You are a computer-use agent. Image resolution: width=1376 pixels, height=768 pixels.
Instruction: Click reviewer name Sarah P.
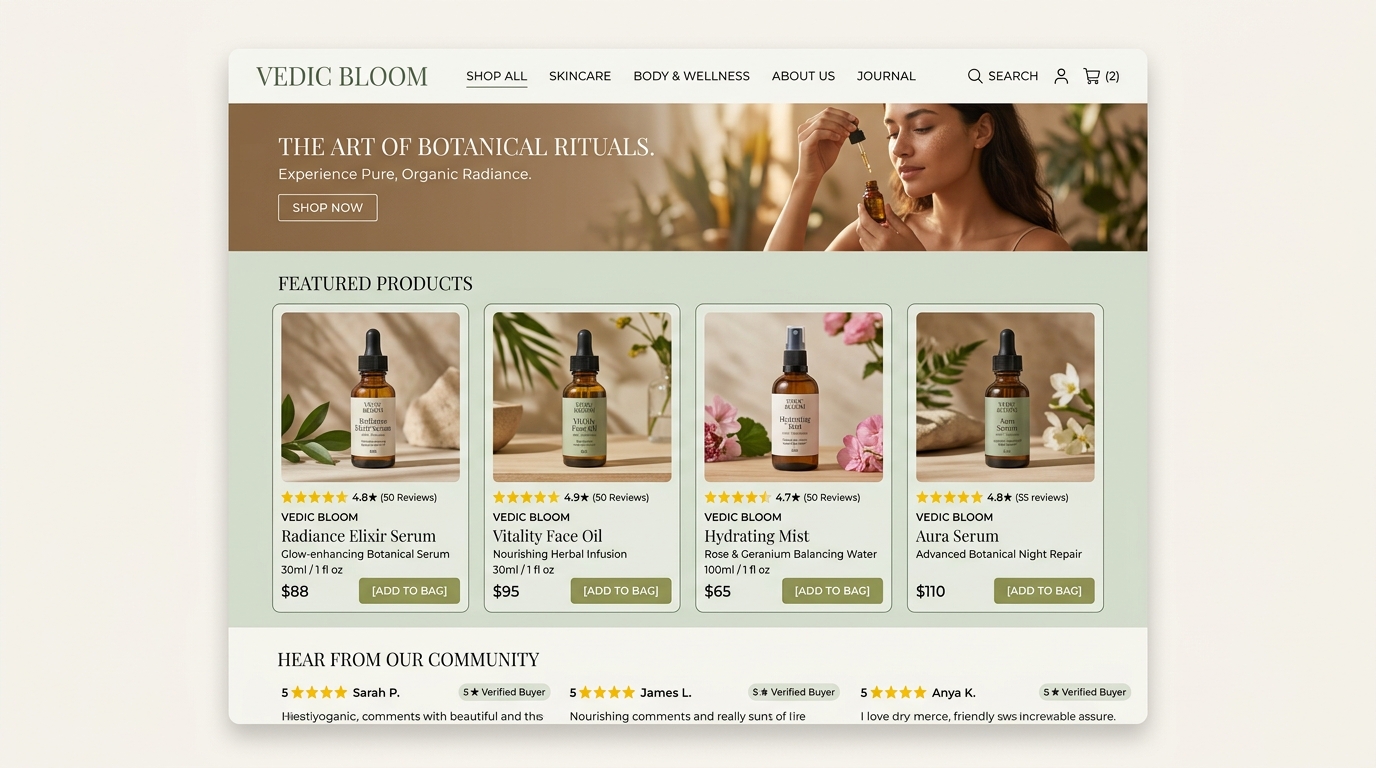pos(376,692)
